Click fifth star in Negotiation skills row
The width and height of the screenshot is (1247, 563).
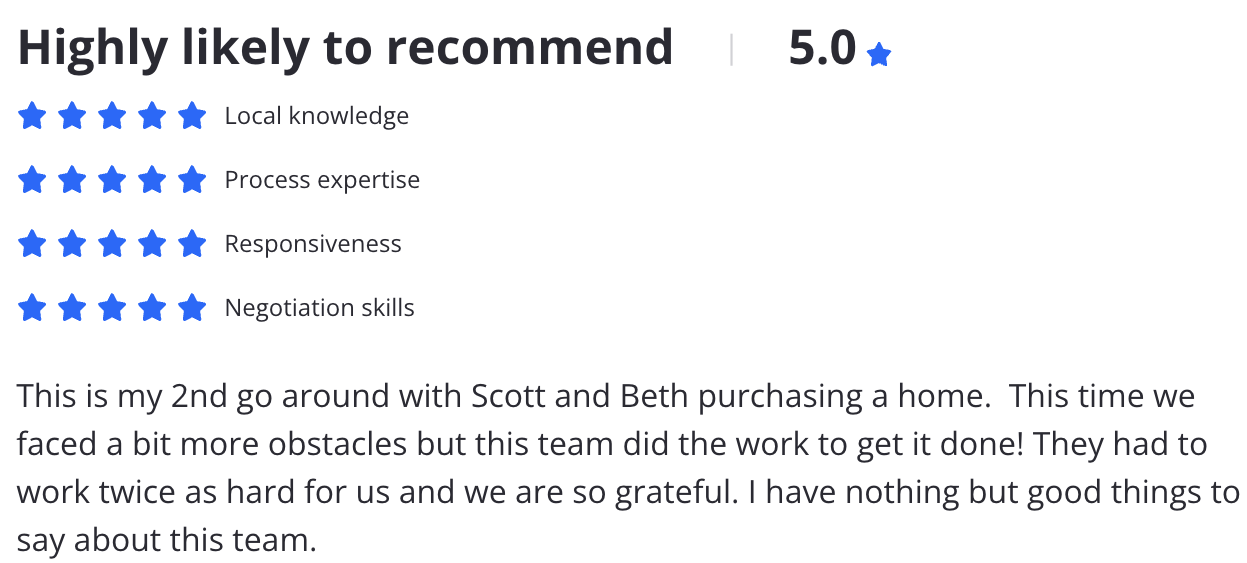192,308
